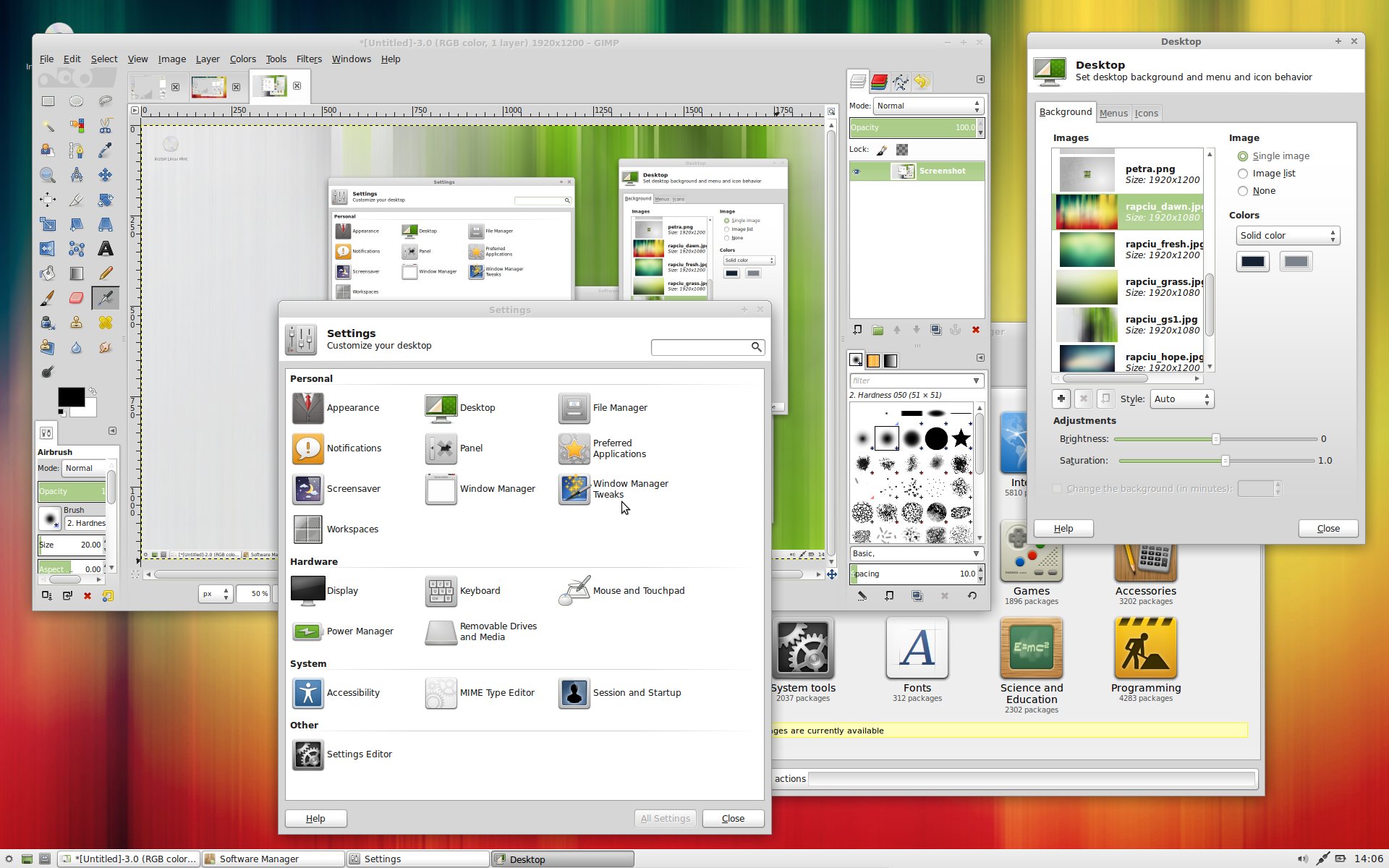Image resolution: width=1389 pixels, height=868 pixels.
Task: Click the Saturation slider
Action: click(x=1215, y=461)
